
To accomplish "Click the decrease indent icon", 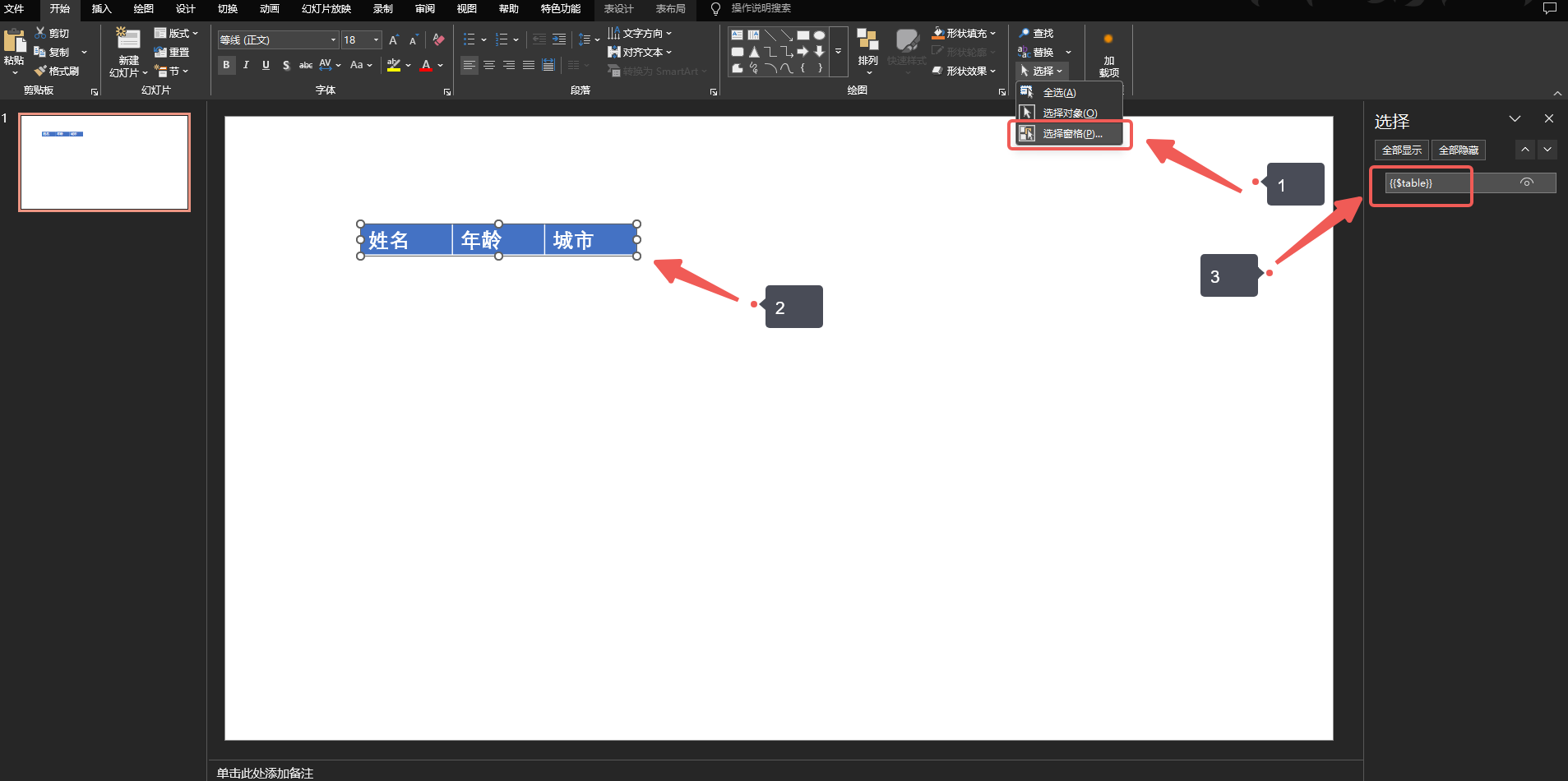I will click(539, 39).
